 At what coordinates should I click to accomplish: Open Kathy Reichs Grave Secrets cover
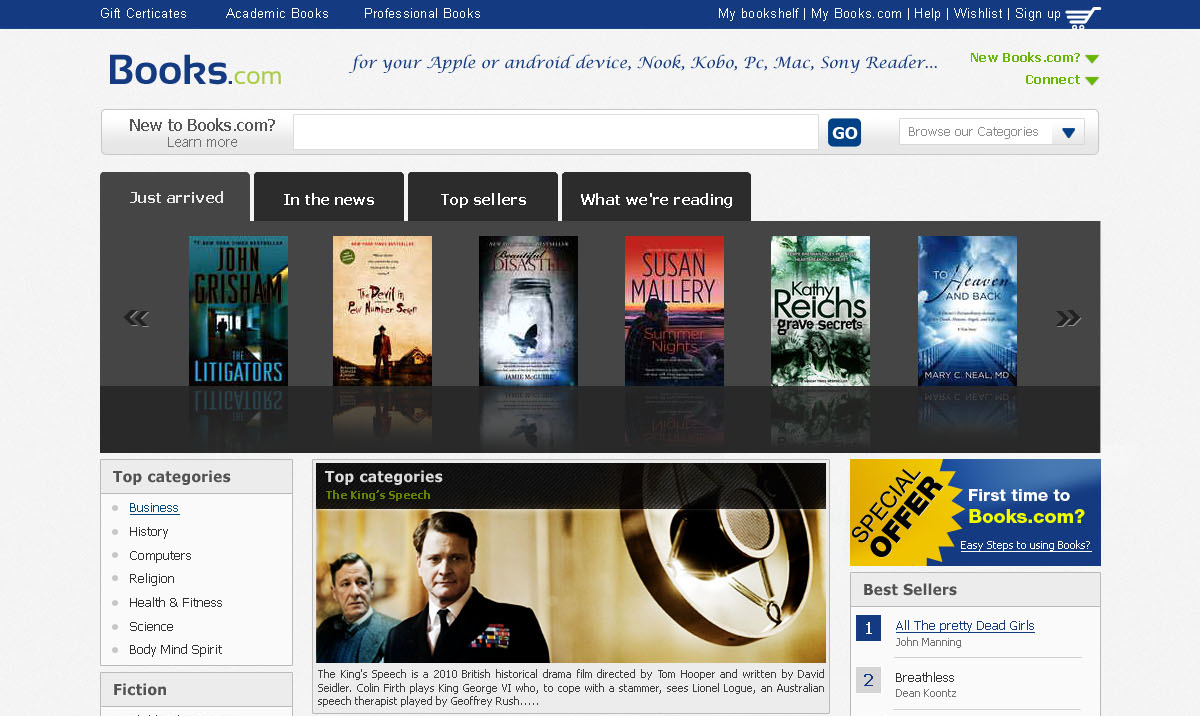pyautogui.click(x=820, y=311)
